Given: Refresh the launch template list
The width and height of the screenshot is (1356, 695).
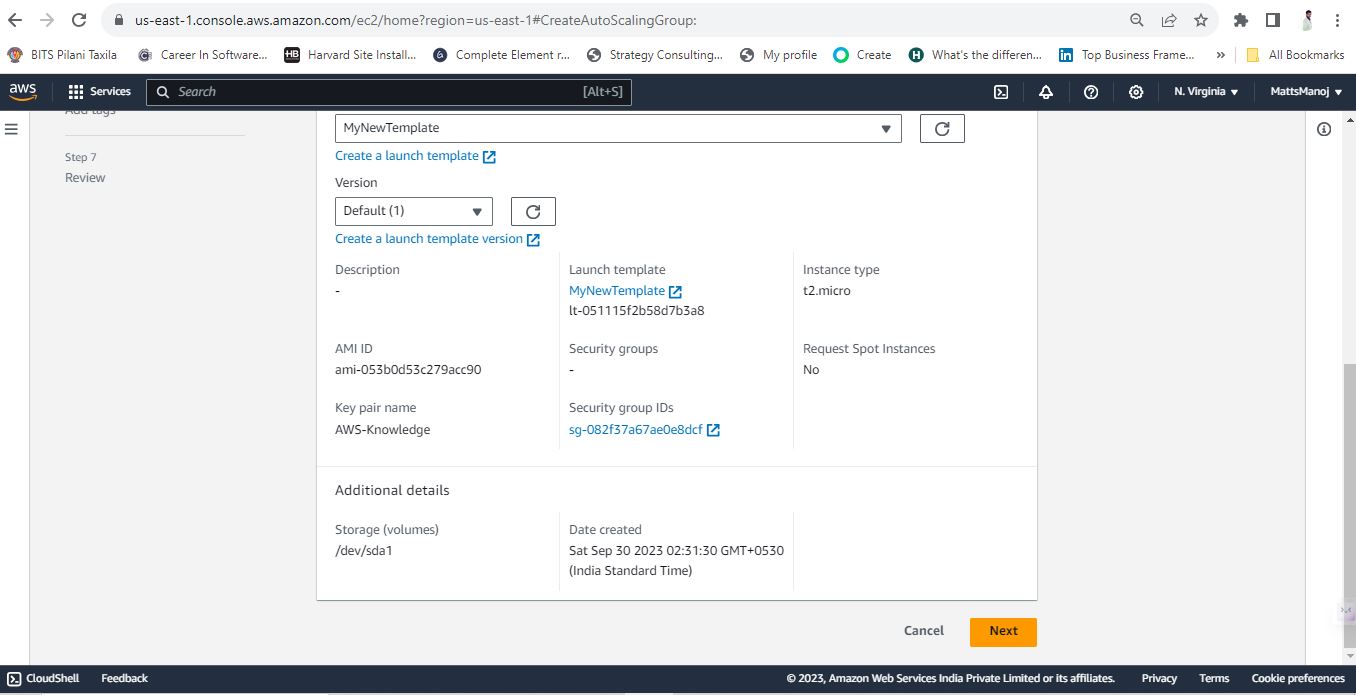Looking at the screenshot, I should (x=942, y=128).
